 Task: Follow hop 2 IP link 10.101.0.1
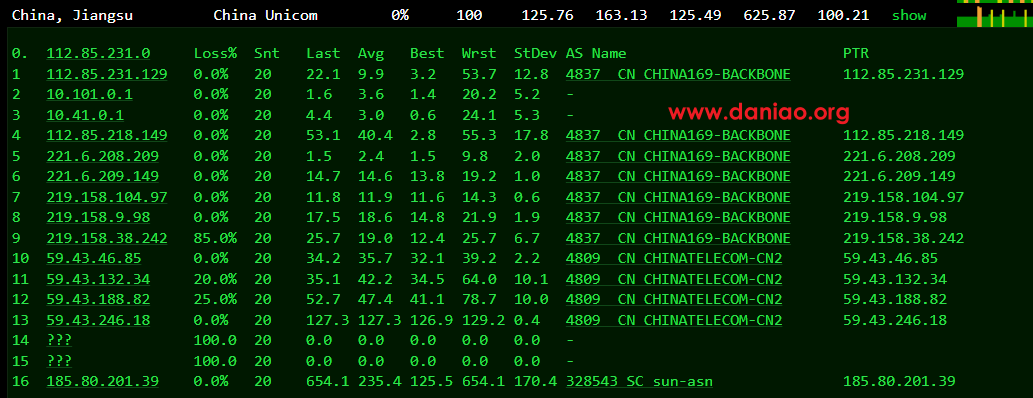[90, 94]
